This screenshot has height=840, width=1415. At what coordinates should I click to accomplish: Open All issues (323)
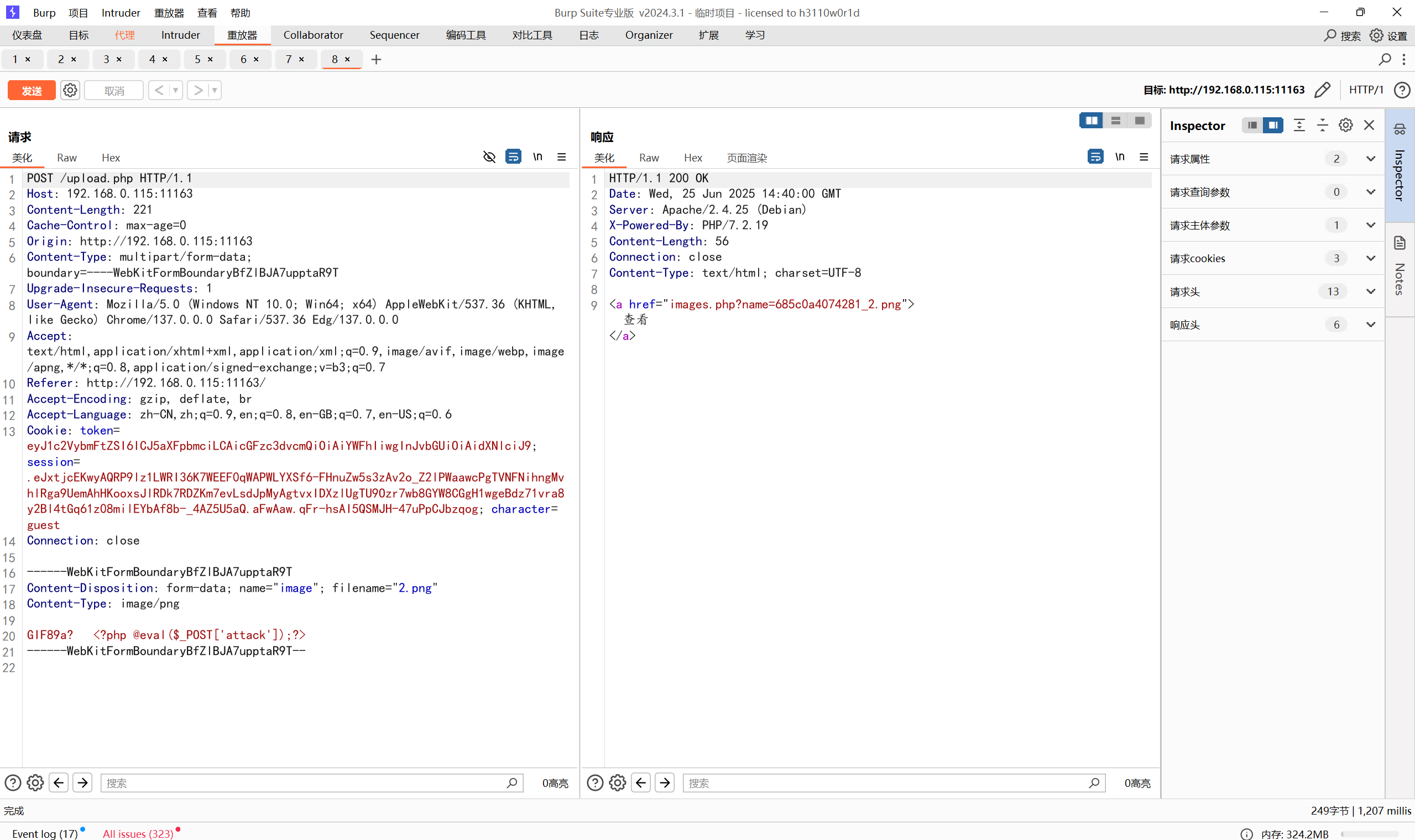coord(138,833)
